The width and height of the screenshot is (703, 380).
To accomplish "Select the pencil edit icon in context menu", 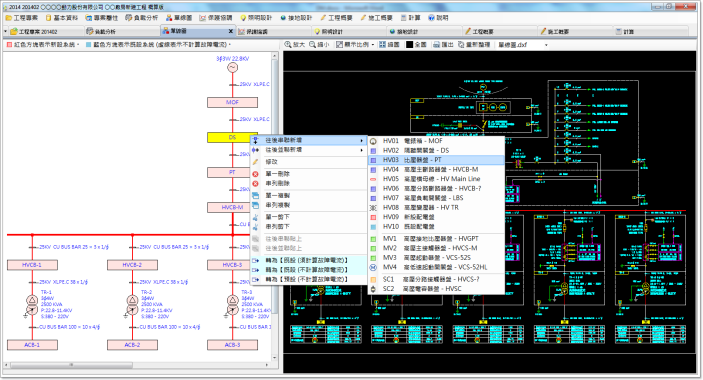I will pyautogui.click(x=256, y=162).
